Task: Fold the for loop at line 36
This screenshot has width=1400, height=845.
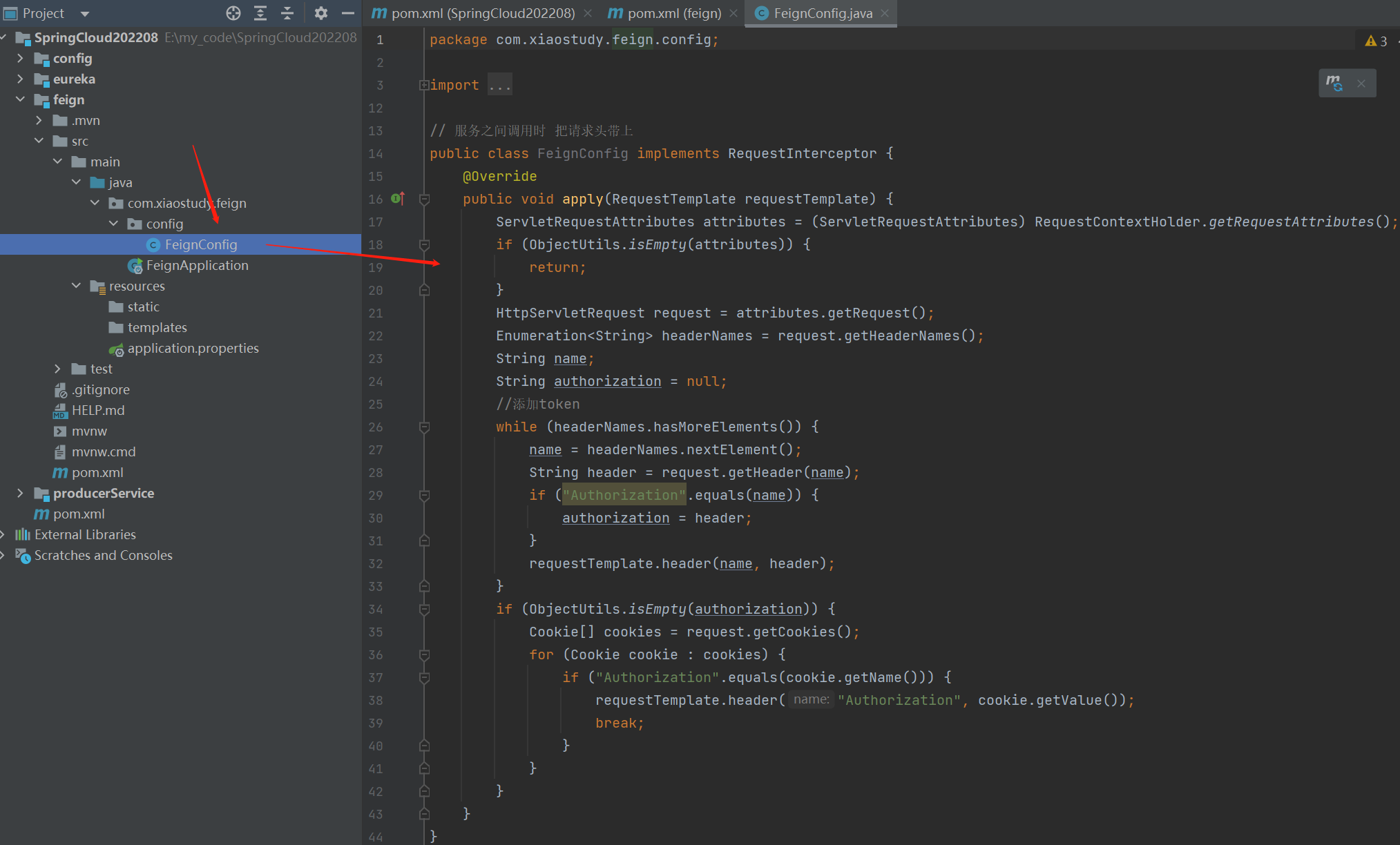Action: [425, 655]
